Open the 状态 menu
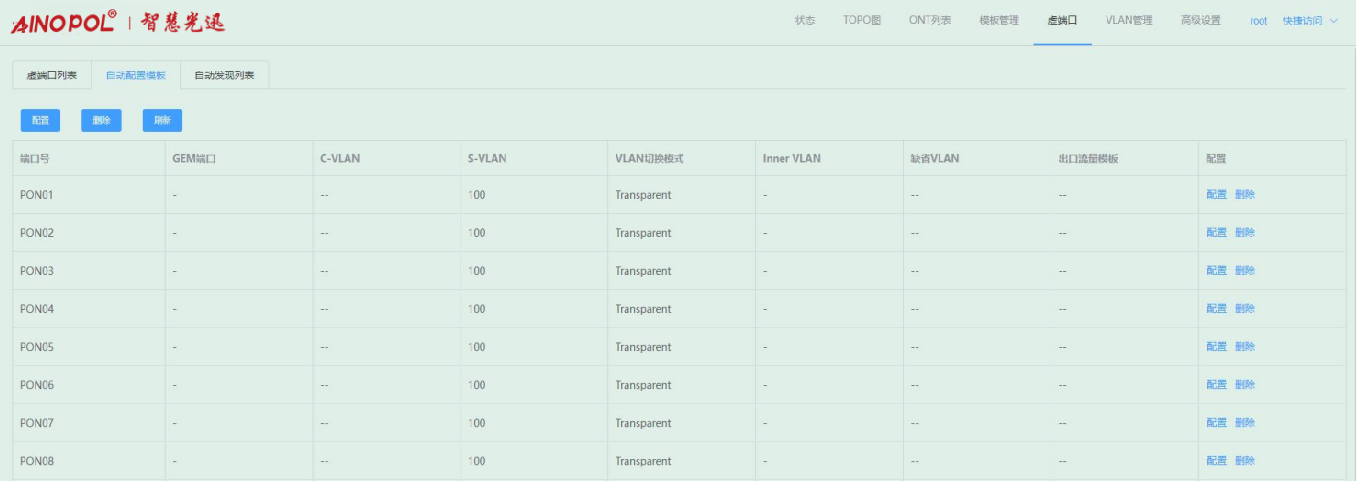The height and width of the screenshot is (481, 1357). click(805, 21)
